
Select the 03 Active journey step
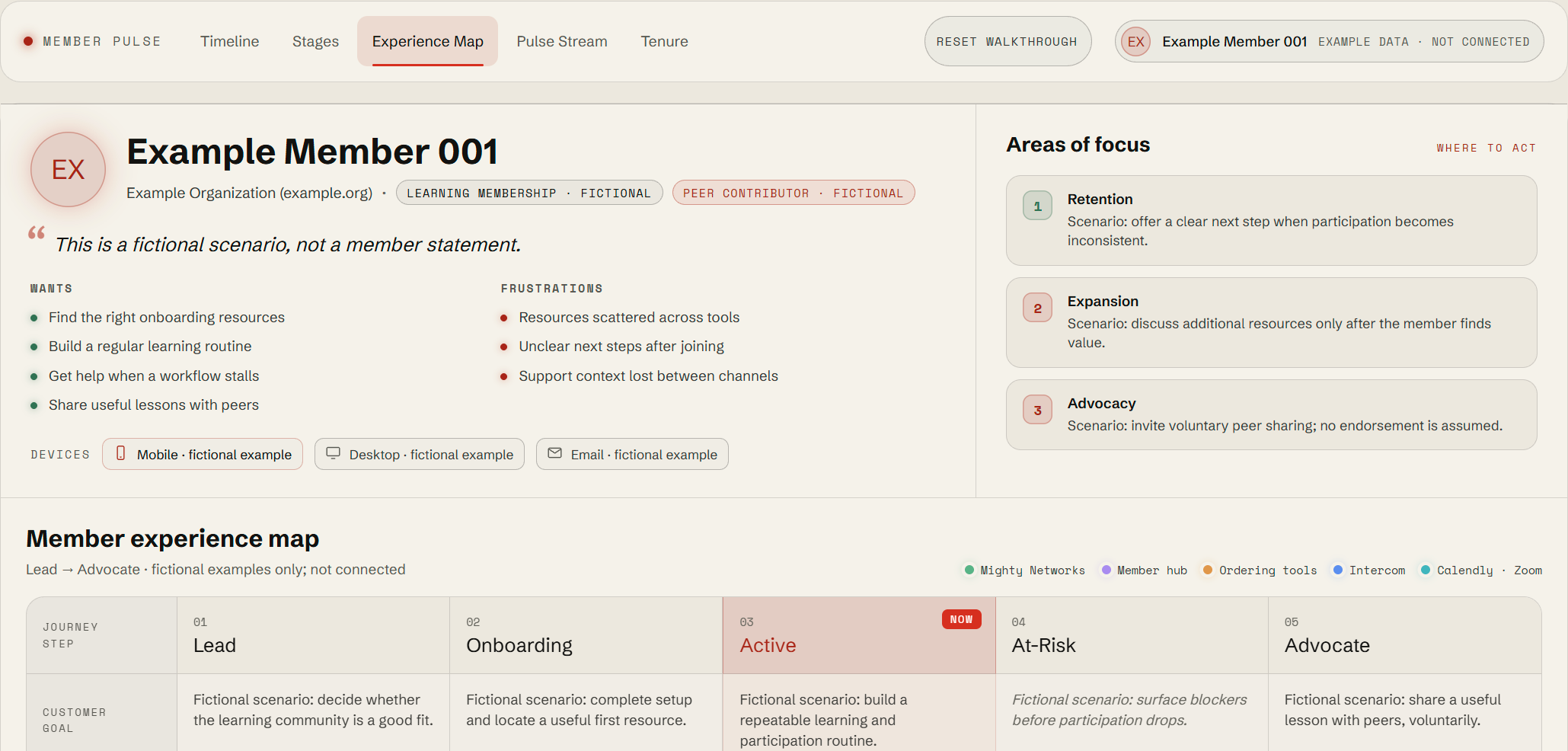859,635
